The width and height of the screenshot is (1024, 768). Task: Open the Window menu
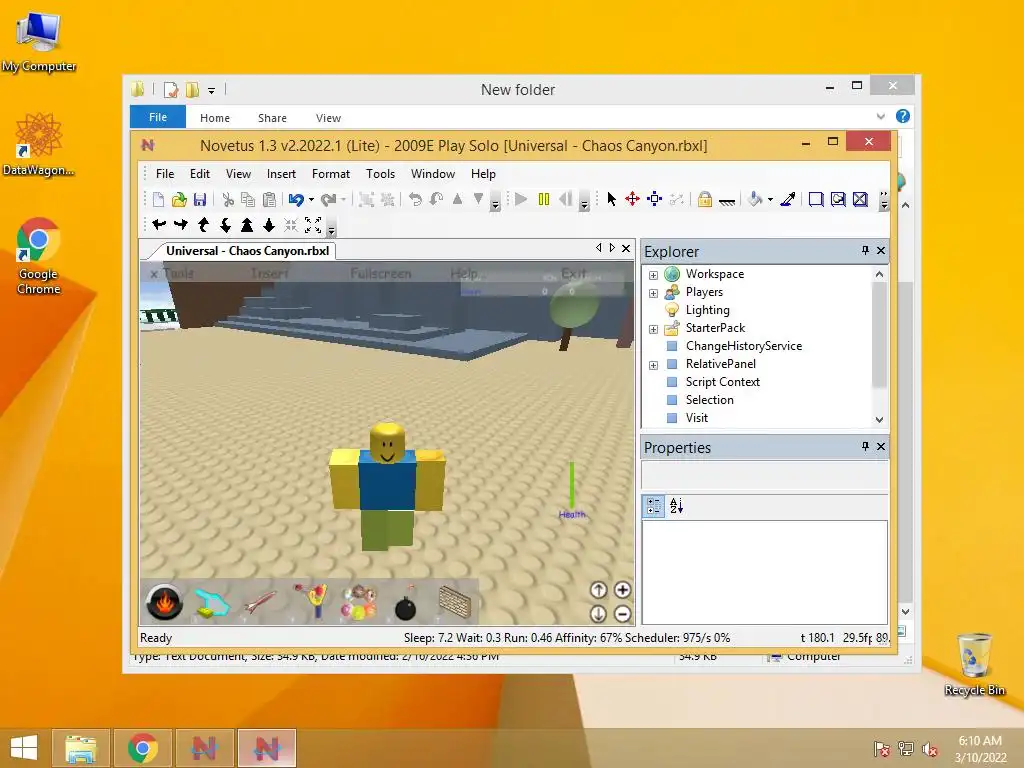(x=432, y=174)
